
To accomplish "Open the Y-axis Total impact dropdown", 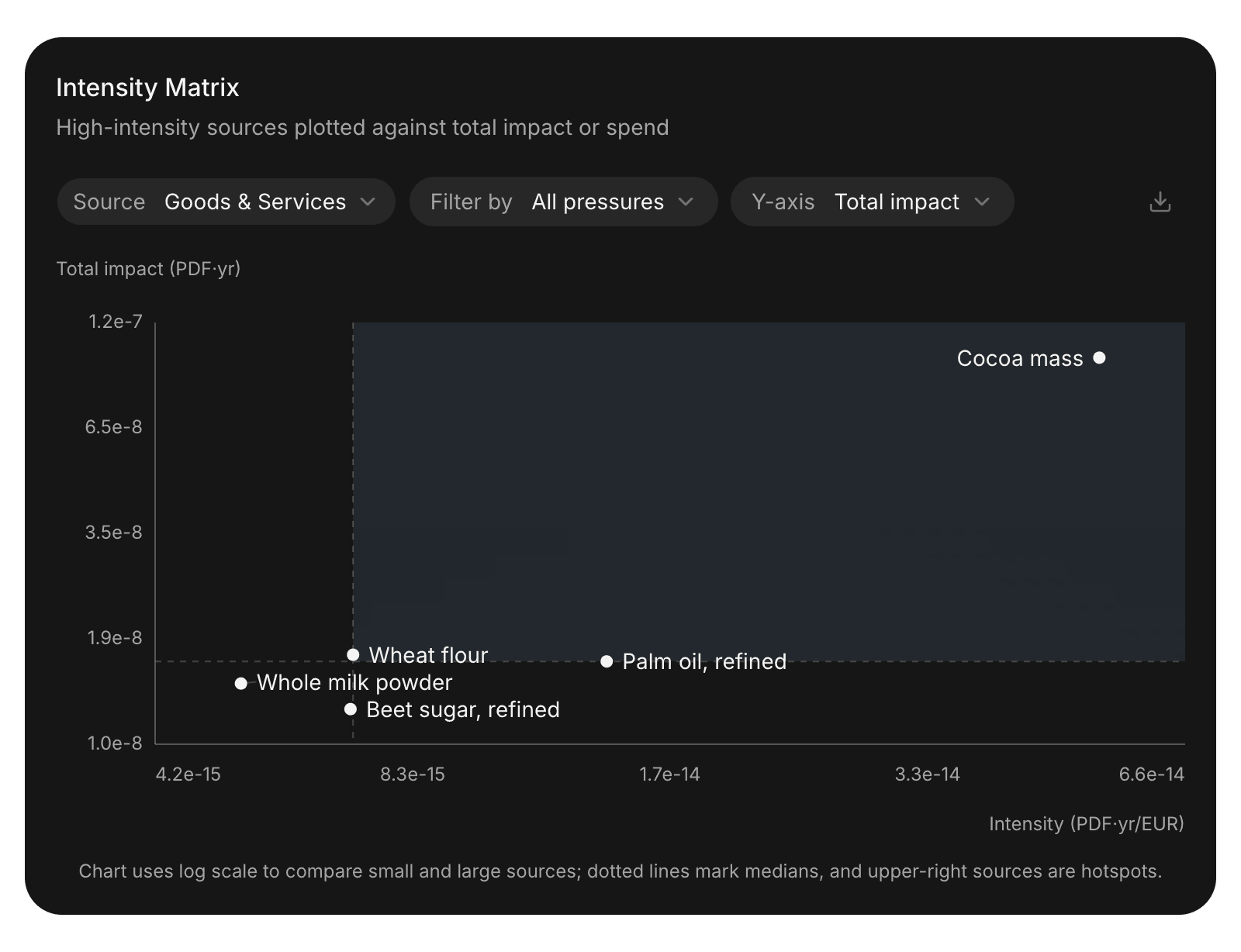I will point(872,202).
